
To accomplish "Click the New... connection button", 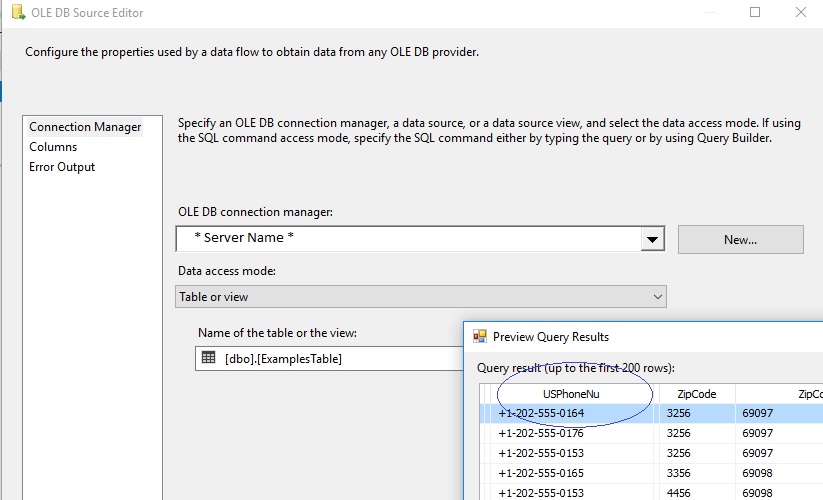I will (x=741, y=240).
